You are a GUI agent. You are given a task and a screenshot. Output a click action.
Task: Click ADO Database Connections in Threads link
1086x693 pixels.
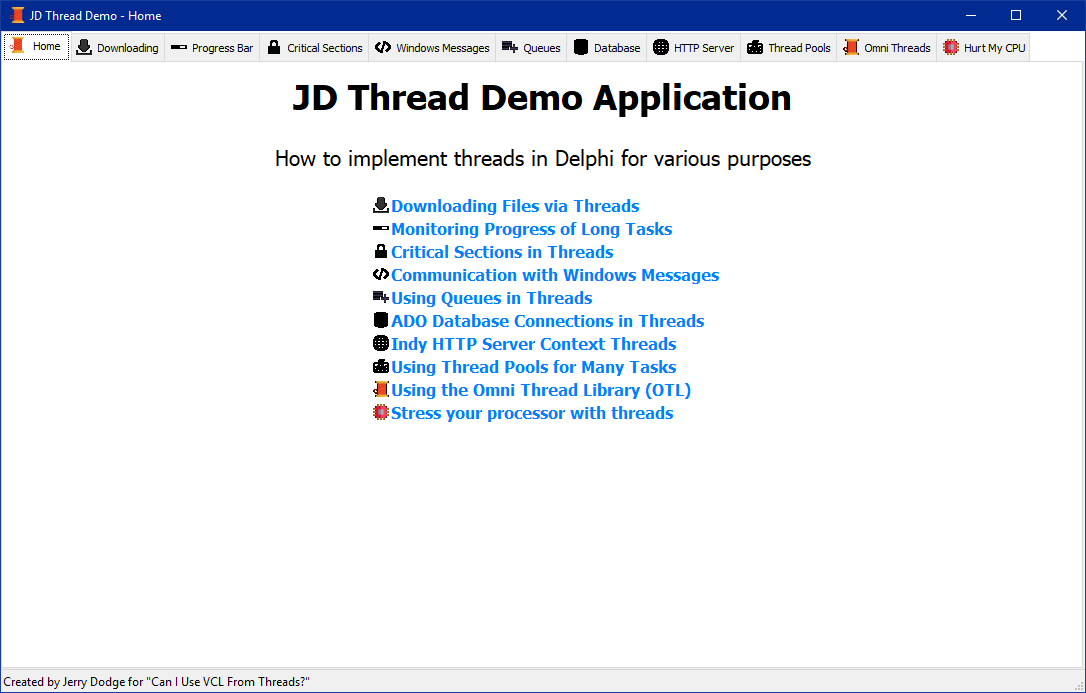547,321
